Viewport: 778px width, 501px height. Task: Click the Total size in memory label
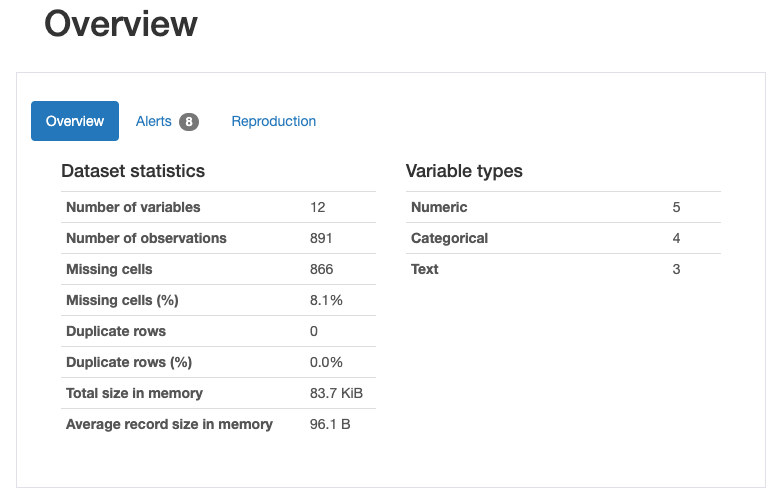point(134,393)
